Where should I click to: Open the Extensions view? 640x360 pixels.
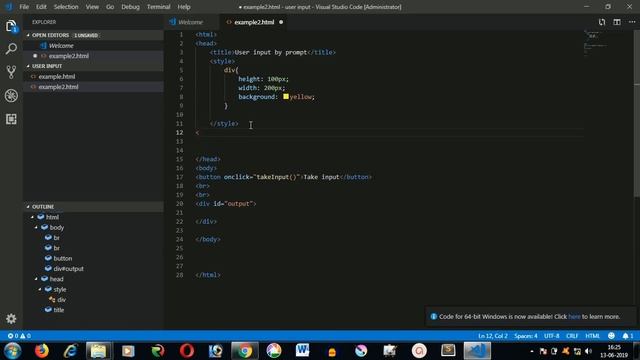pos(11,119)
